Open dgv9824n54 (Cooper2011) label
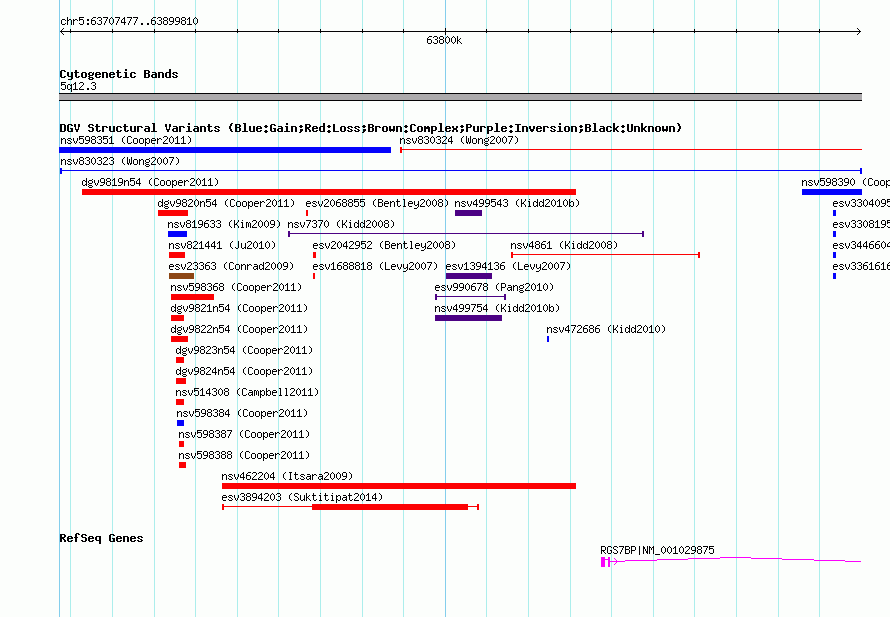 (244, 371)
